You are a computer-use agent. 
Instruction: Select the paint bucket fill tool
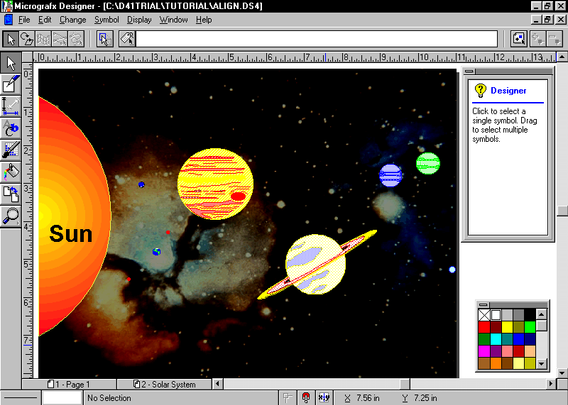click(x=11, y=172)
